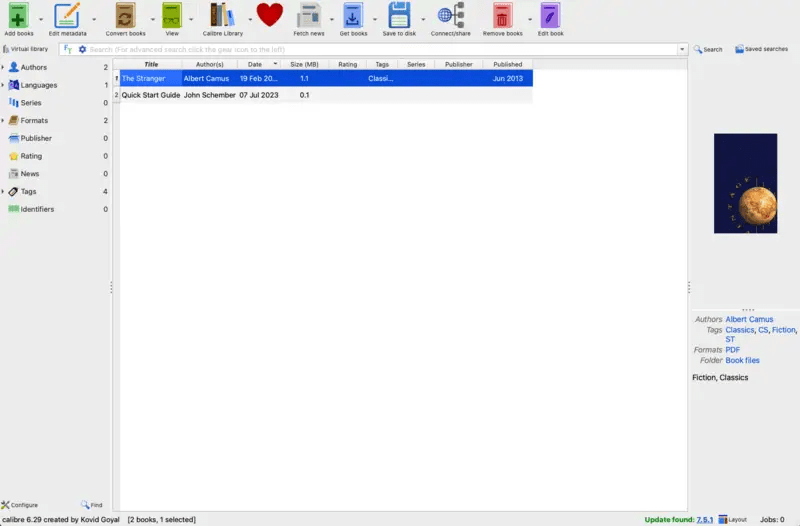Select The Stranger book row
Viewport: 800px width, 526px height.
coord(326,79)
